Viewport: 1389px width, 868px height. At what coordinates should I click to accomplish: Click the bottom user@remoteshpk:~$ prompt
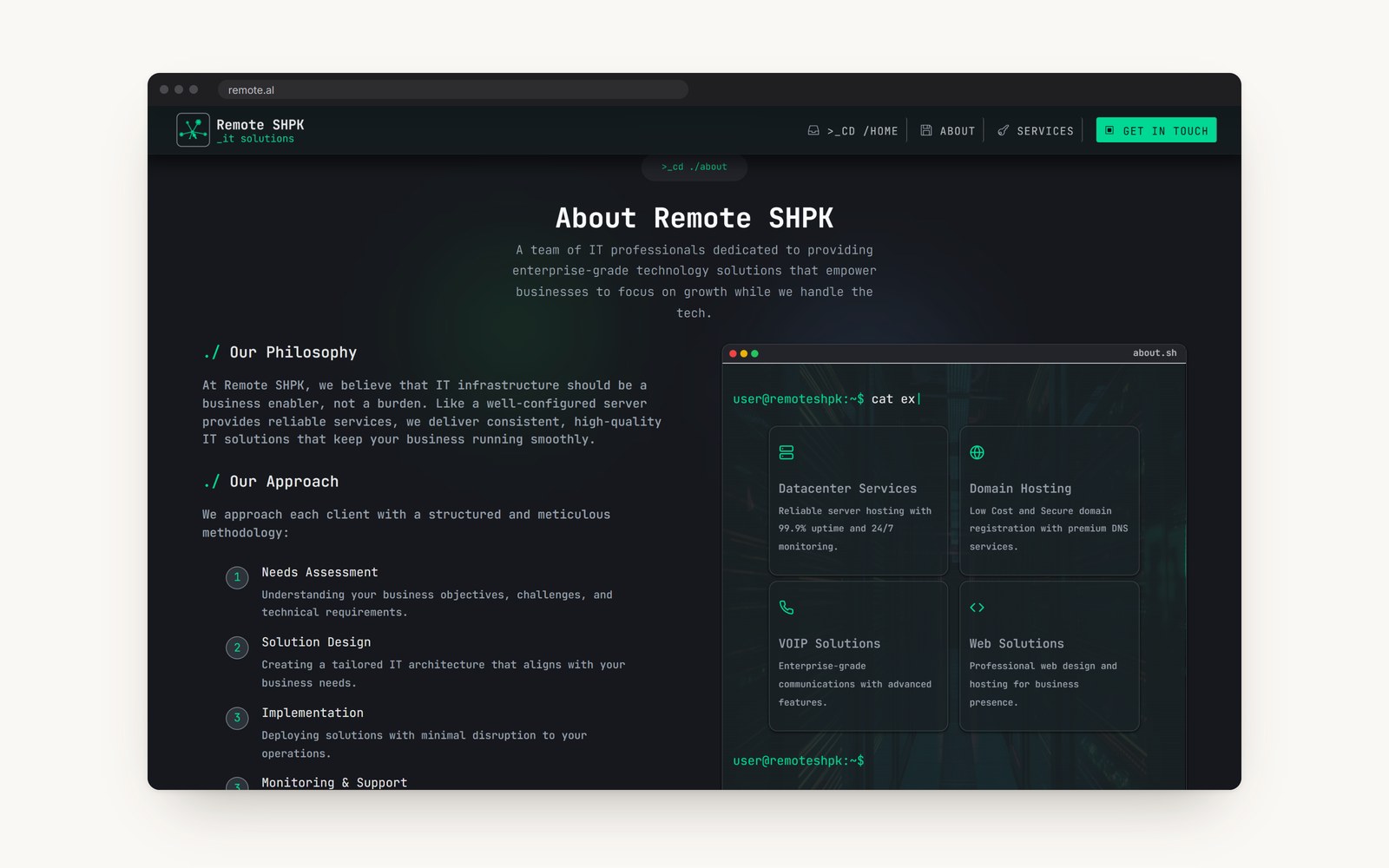click(x=799, y=760)
